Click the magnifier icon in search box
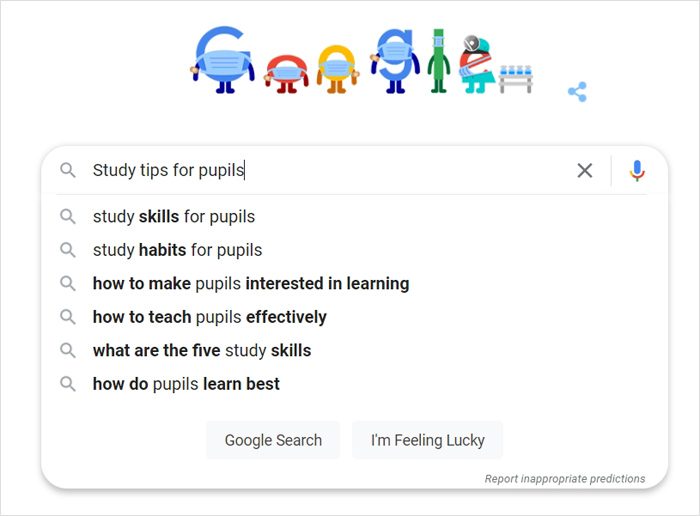The image size is (700, 516). pyautogui.click(x=68, y=171)
